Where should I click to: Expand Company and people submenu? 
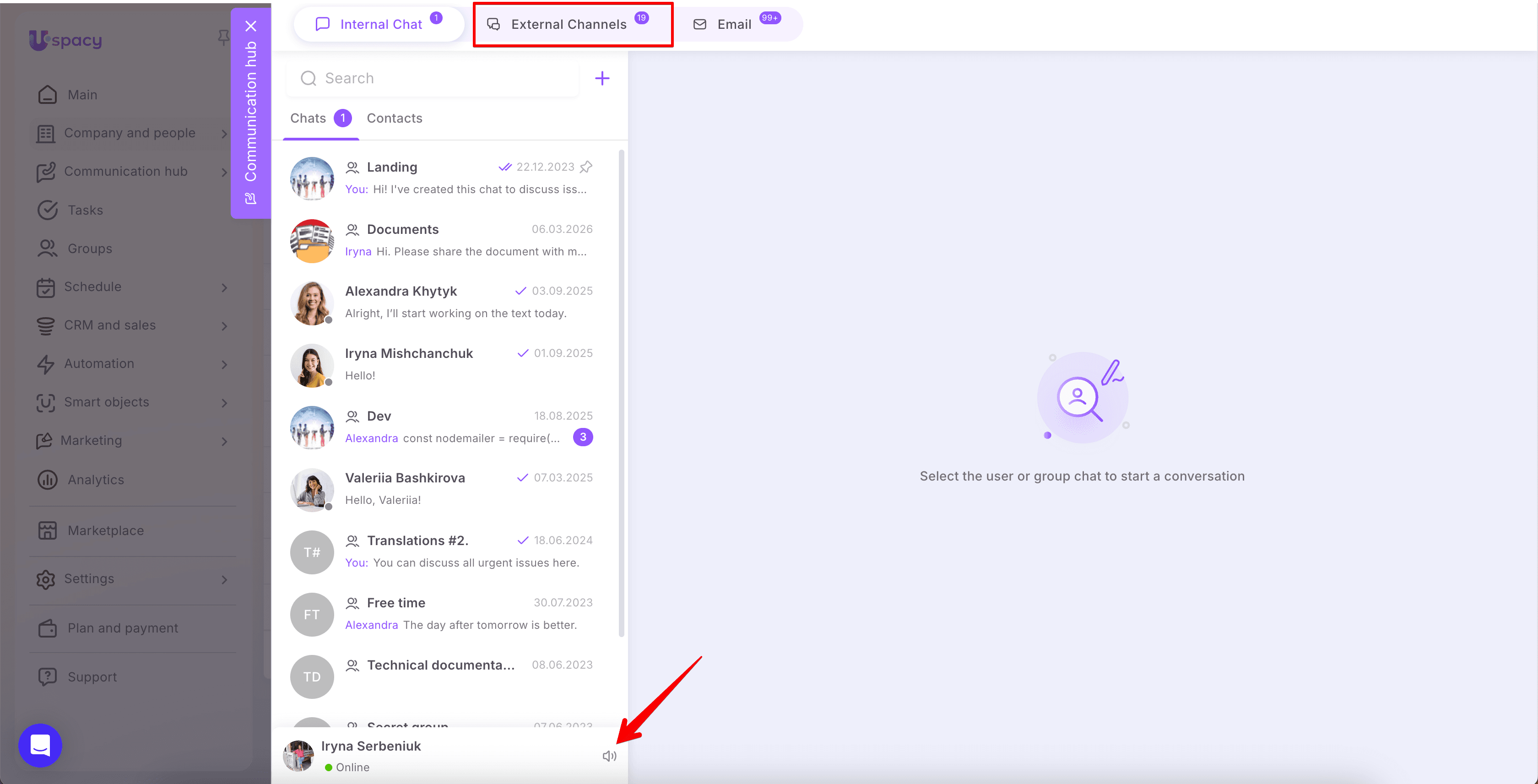pyautogui.click(x=224, y=134)
